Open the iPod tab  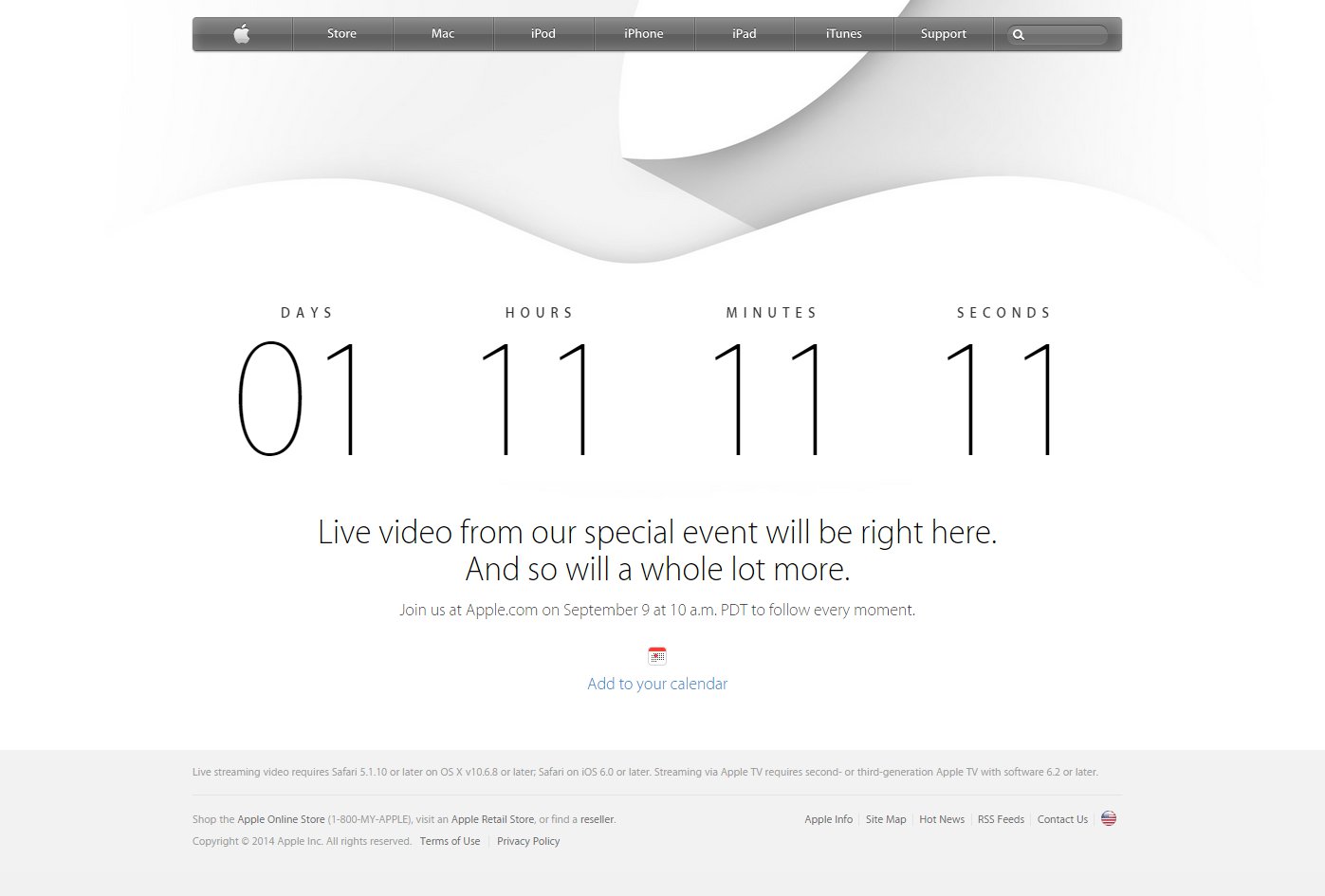click(x=543, y=34)
